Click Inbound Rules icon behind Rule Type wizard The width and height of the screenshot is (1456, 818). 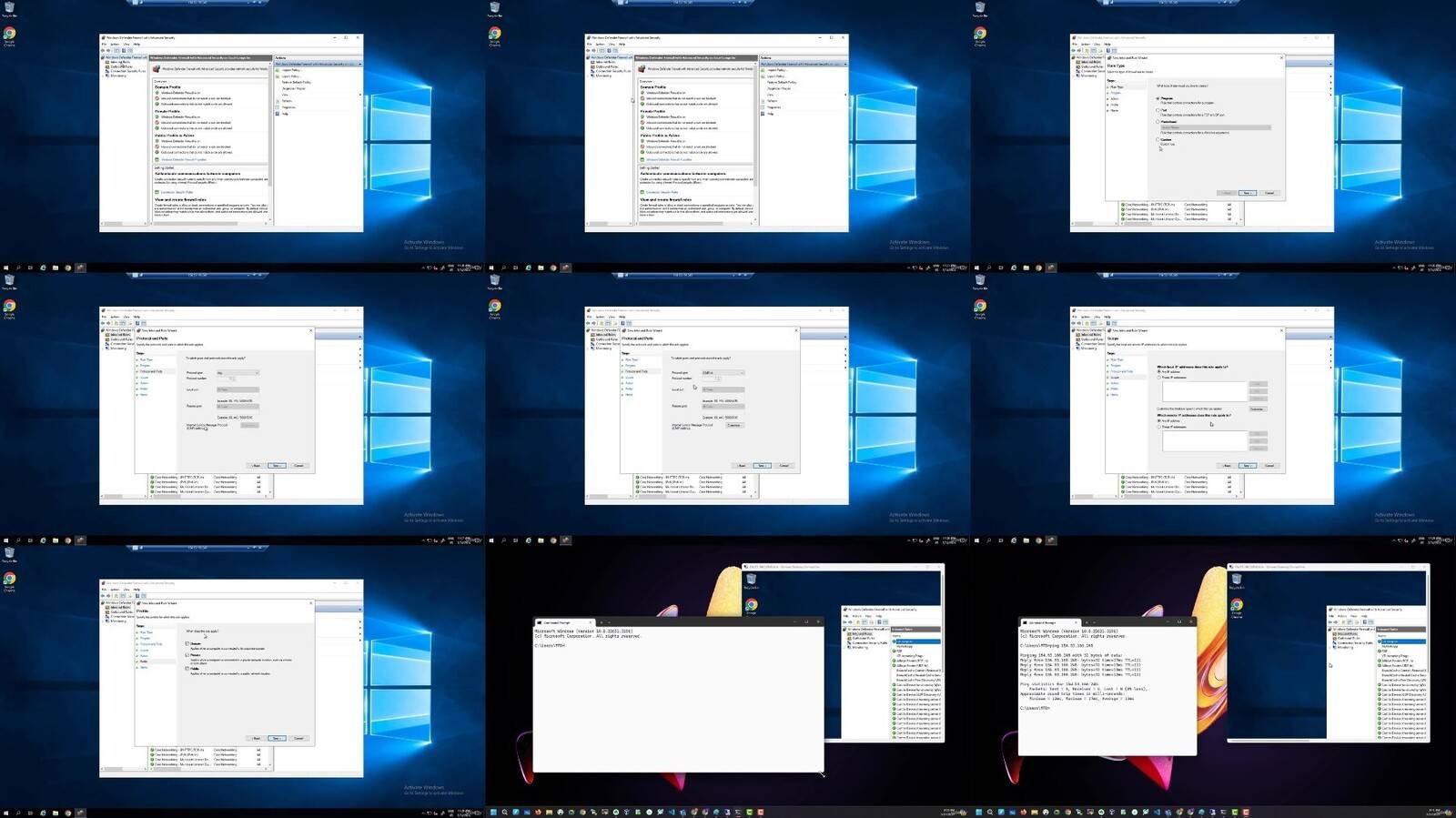pos(1078,62)
